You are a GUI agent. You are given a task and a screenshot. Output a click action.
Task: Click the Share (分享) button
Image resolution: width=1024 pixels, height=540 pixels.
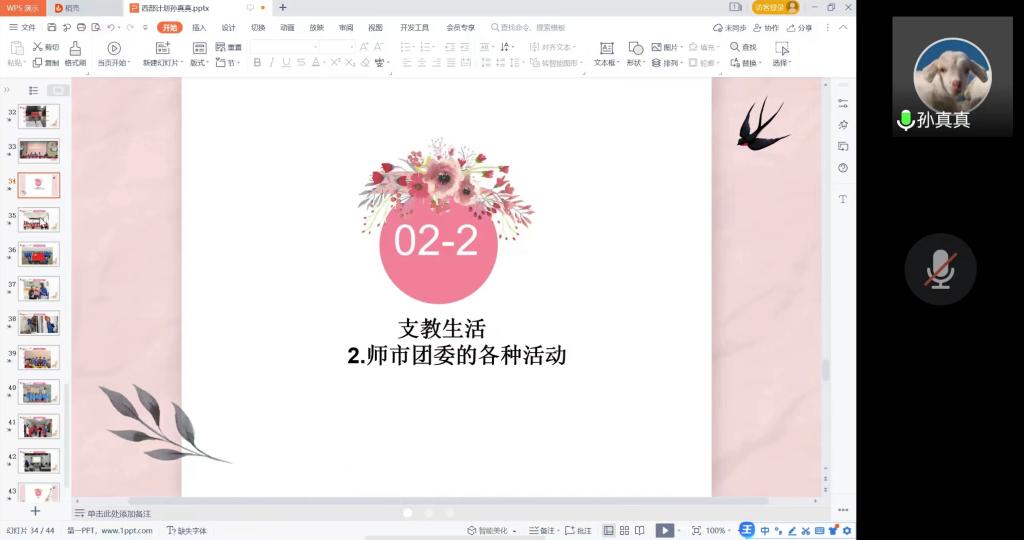(x=800, y=28)
